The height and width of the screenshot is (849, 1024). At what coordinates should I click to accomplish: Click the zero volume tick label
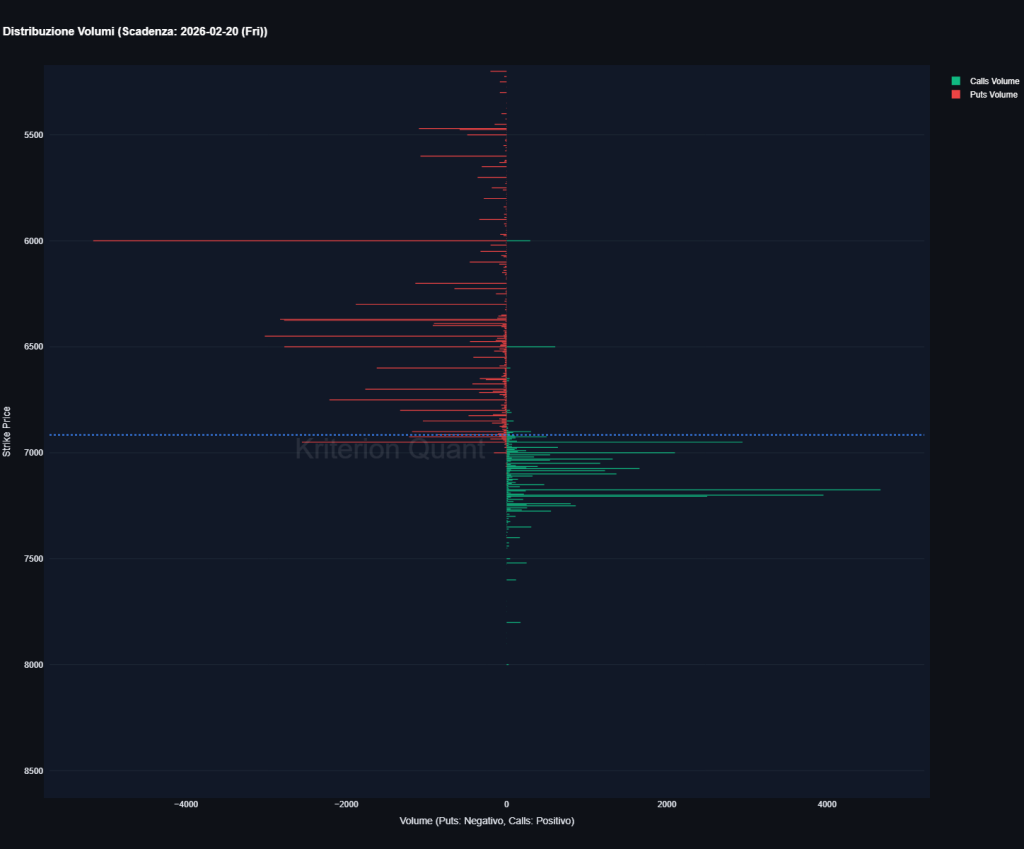click(x=507, y=803)
